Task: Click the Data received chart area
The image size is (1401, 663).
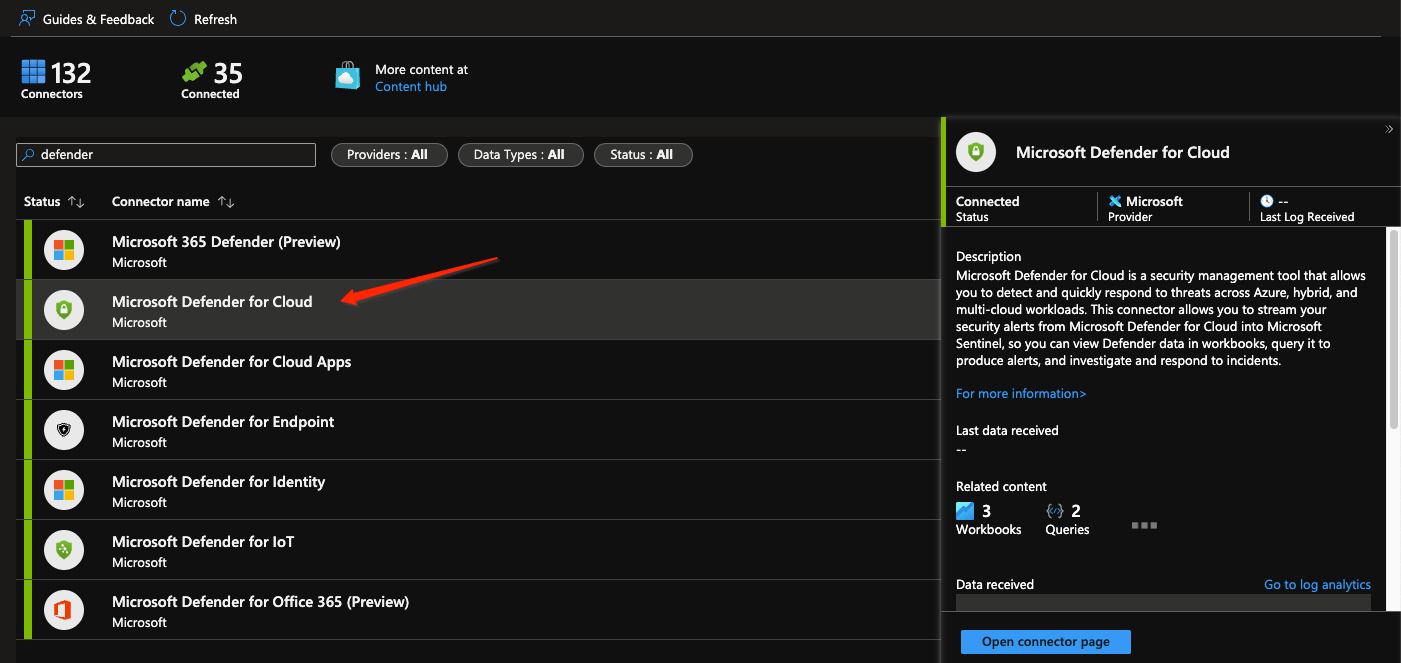Action: coord(1163,602)
